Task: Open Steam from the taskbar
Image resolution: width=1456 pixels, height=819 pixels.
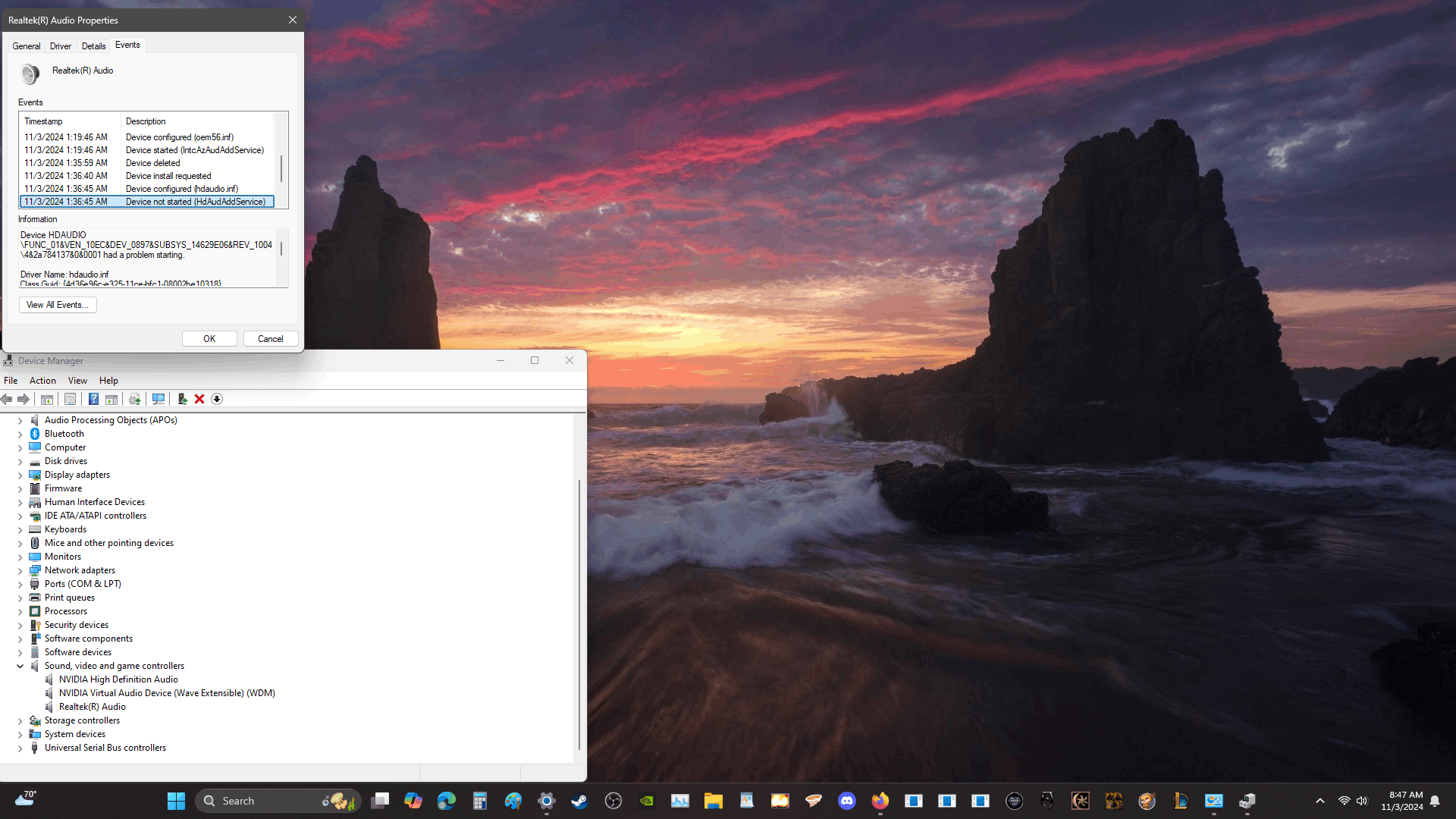Action: click(x=579, y=801)
